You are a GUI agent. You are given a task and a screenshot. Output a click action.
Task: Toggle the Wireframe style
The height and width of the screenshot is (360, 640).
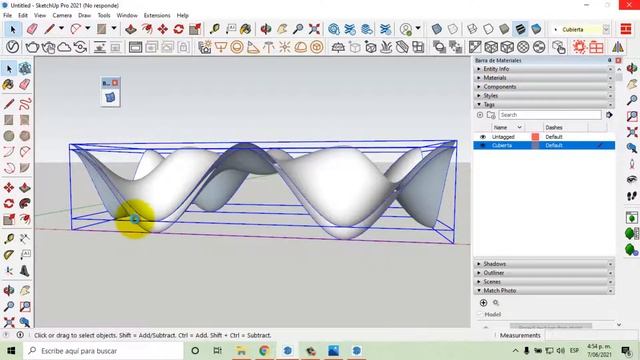pos(472,29)
